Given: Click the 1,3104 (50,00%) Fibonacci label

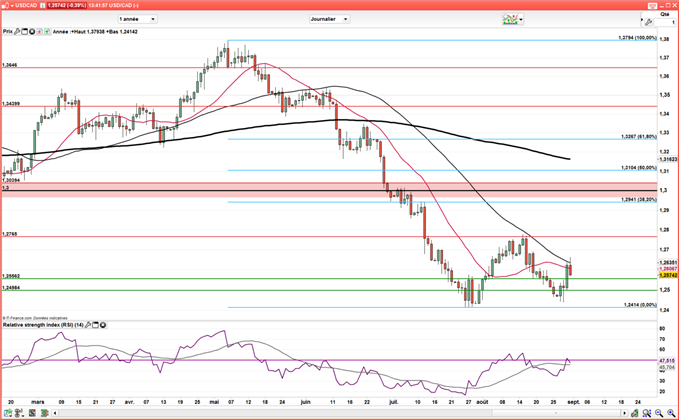Looking at the screenshot, I should point(639,168).
